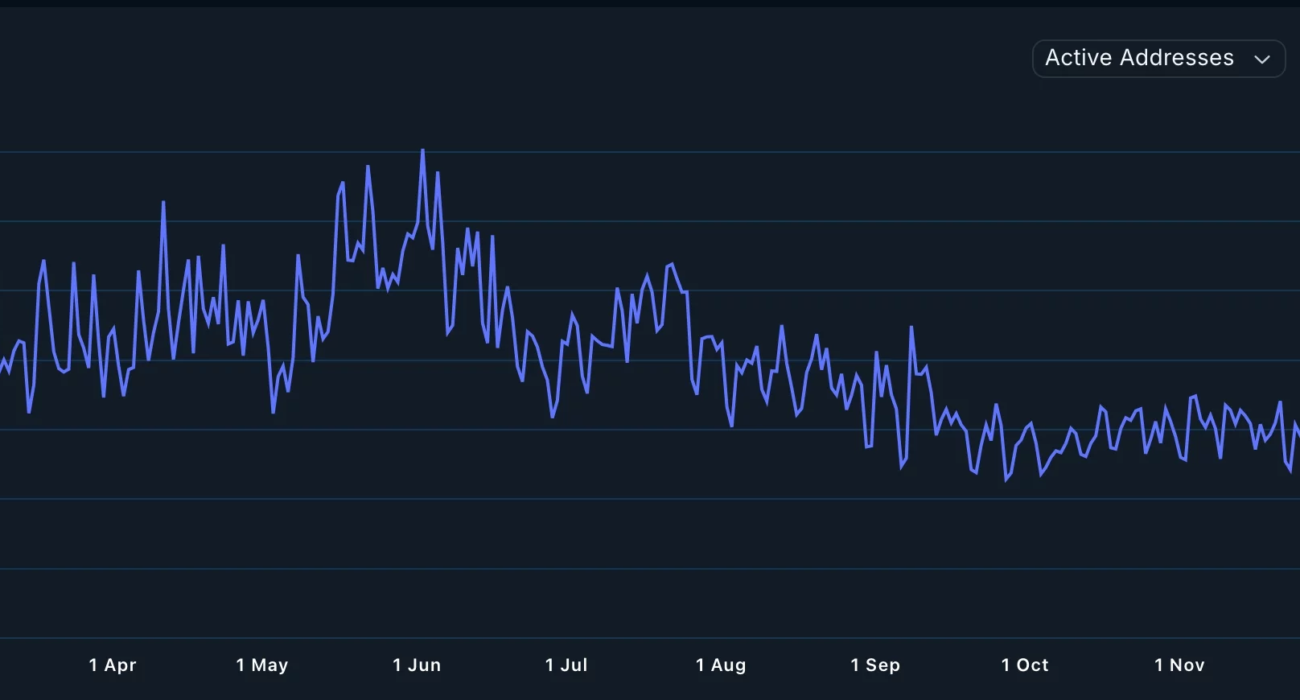This screenshot has height=700, width=1300.
Task: Click the isolated spike in early September
Action: [x=911, y=327]
